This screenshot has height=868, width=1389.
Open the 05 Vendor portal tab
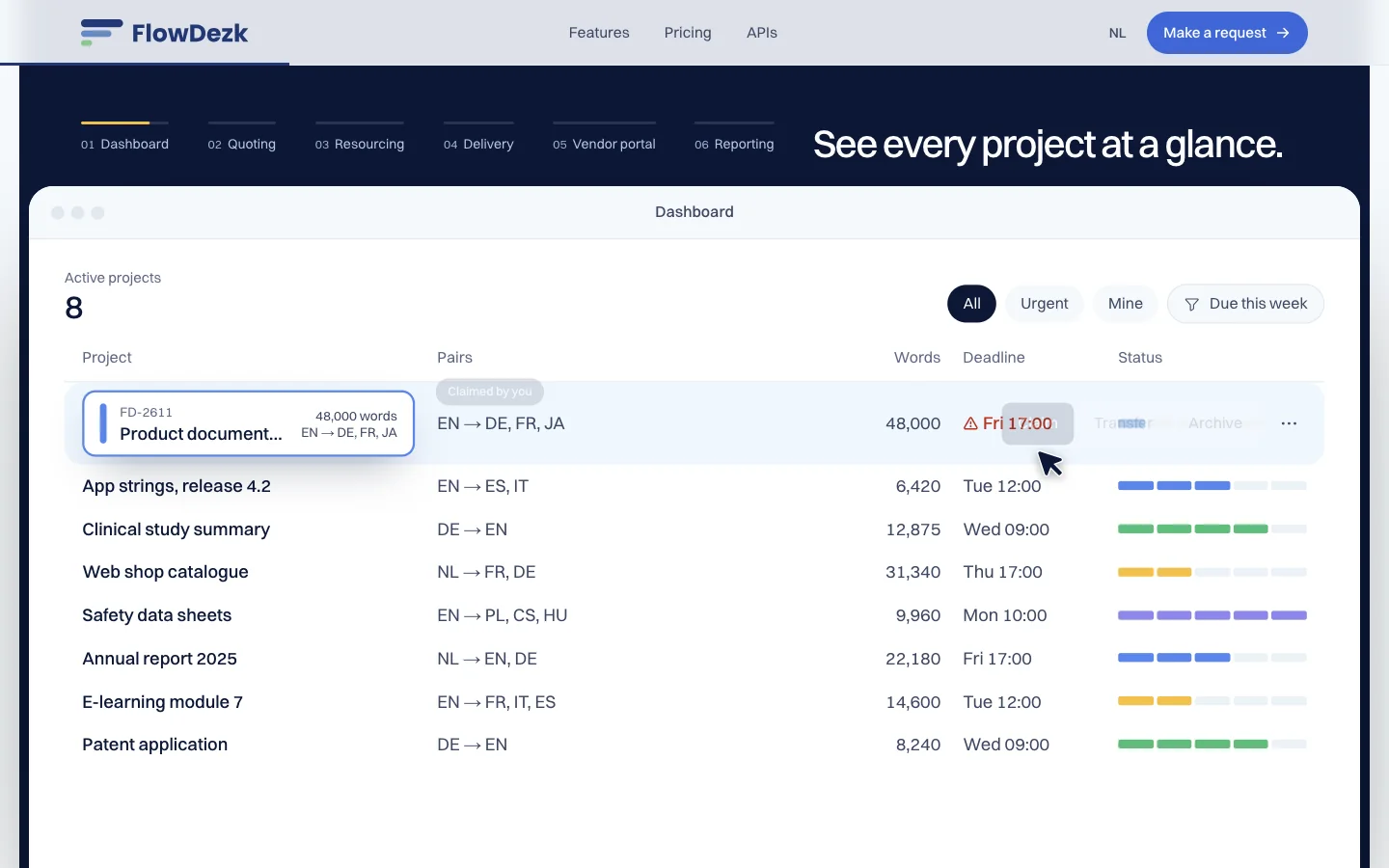point(604,138)
